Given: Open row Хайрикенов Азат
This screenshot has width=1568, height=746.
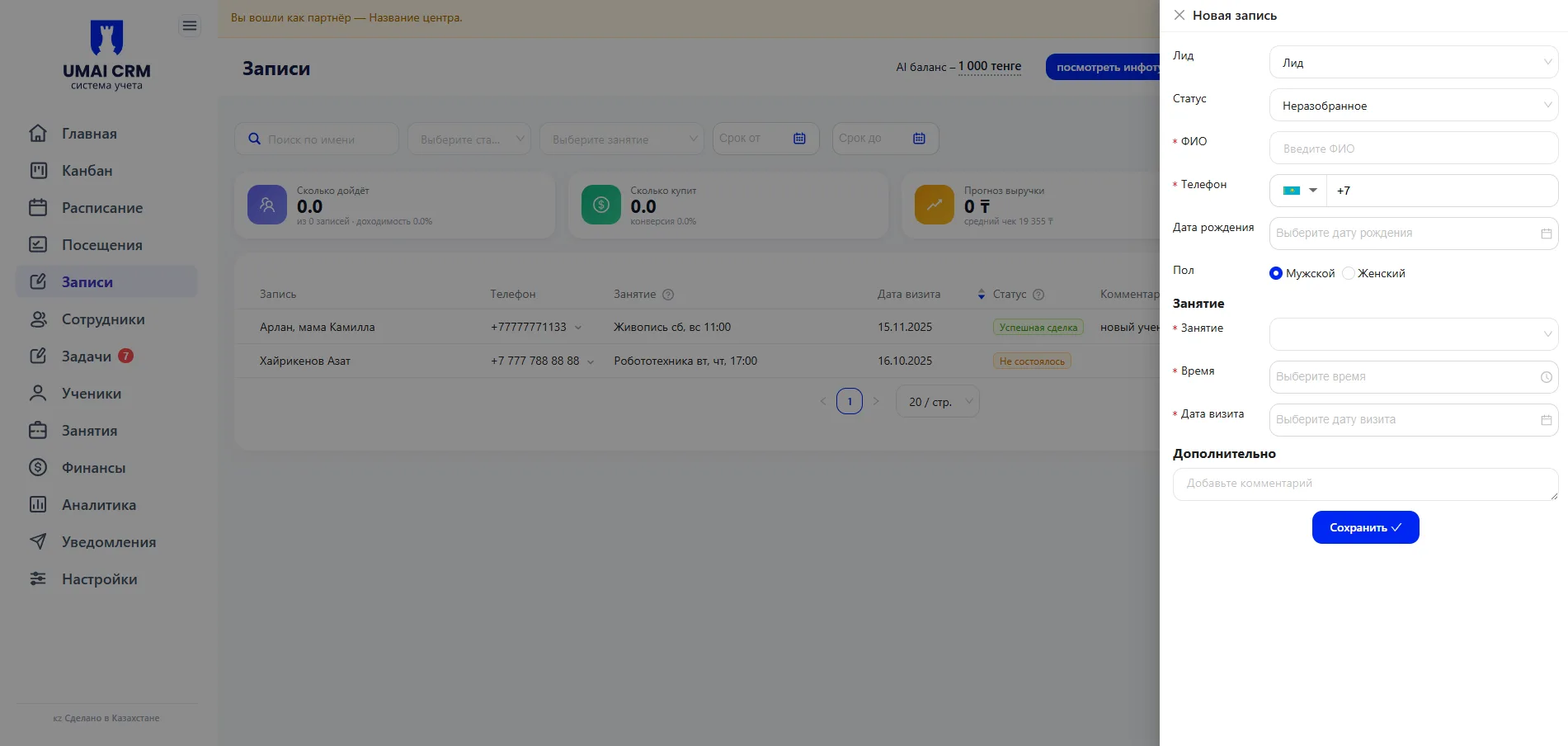Looking at the screenshot, I should click(x=305, y=361).
